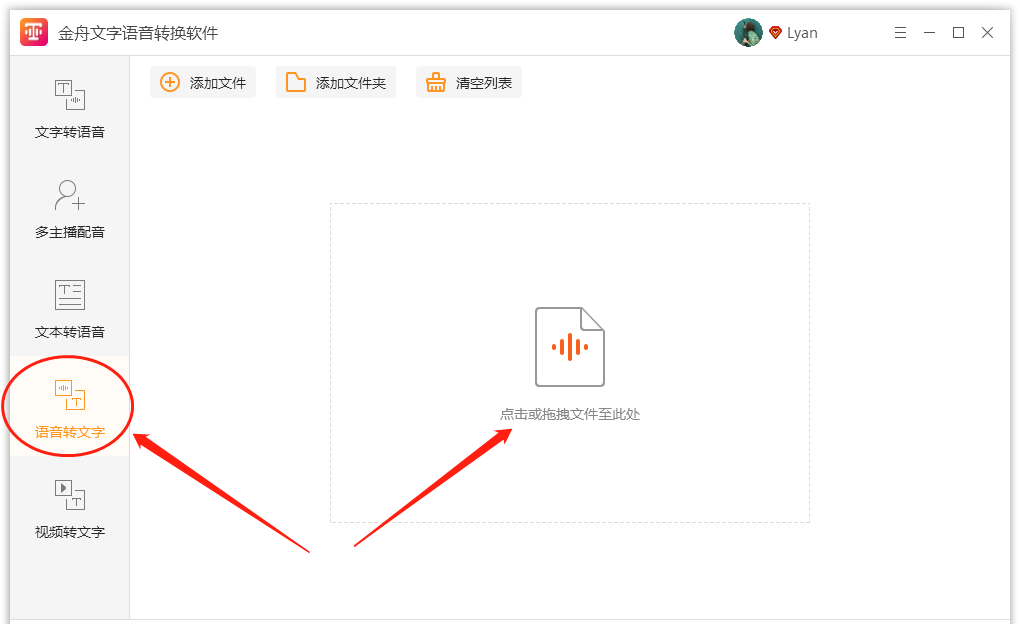Viewport: 1020px width, 624px height.
Task: Click the user avatar picture
Action: pyautogui.click(x=748, y=33)
